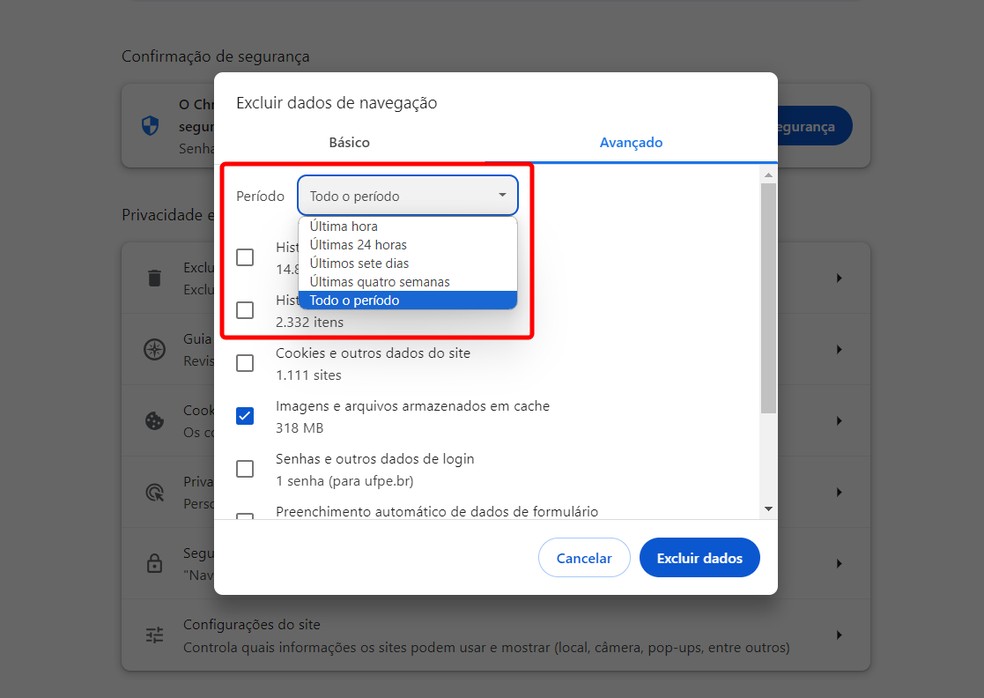The width and height of the screenshot is (984, 698).
Task: Switch to the Avançado tab
Action: pos(631,142)
